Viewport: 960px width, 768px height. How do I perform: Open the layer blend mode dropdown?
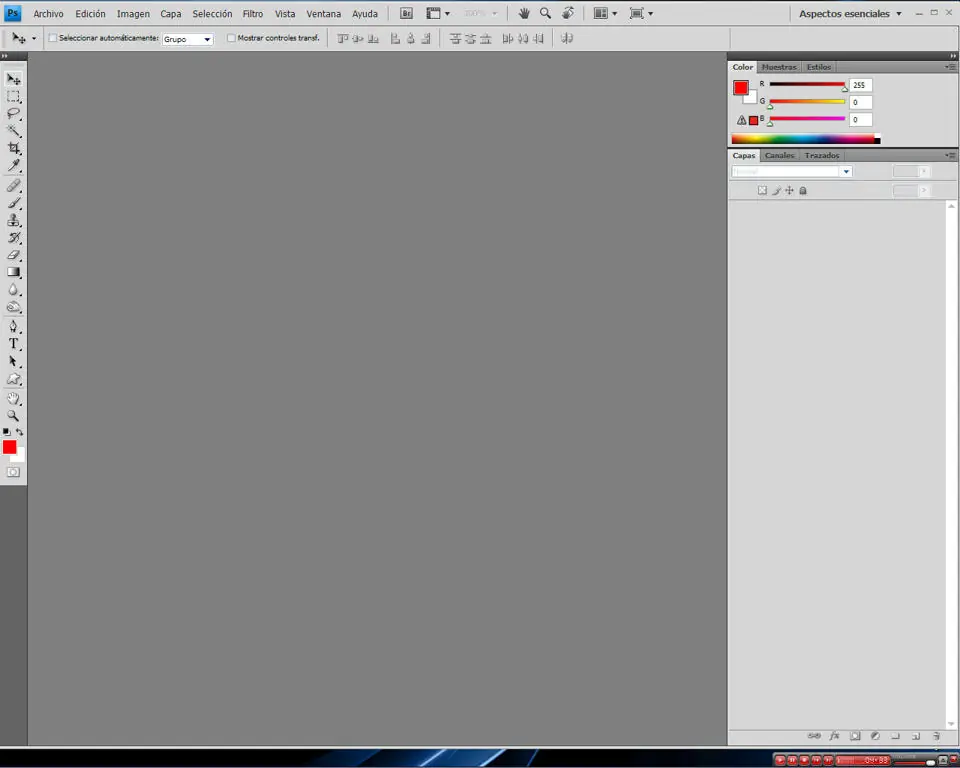coord(792,171)
